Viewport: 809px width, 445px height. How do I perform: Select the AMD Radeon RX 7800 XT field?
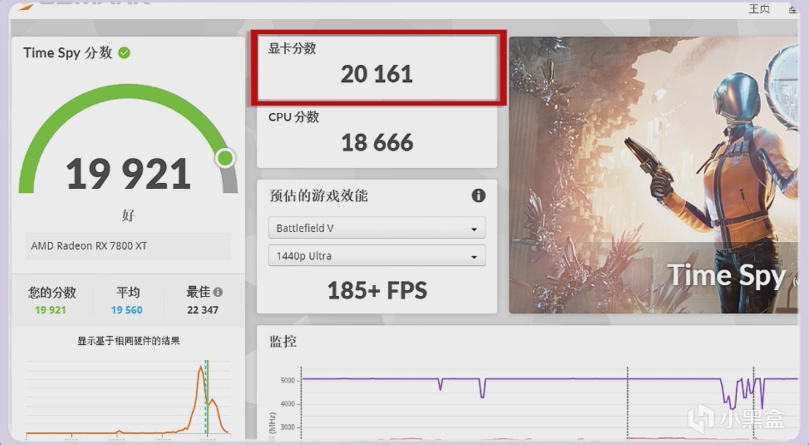pyautogui.click(x=128, y=246)
